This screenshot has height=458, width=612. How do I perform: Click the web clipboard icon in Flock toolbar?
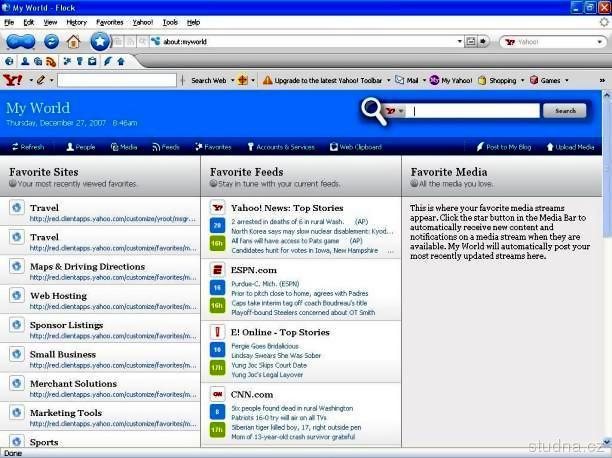click(92, 61)
